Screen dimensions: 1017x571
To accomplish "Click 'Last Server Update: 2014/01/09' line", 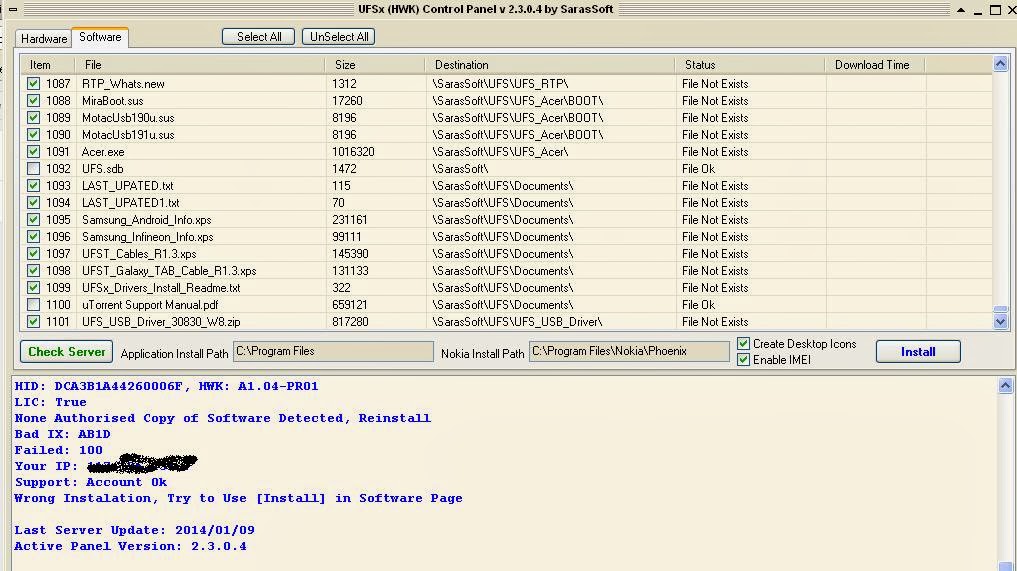I will tap(134, 530).
